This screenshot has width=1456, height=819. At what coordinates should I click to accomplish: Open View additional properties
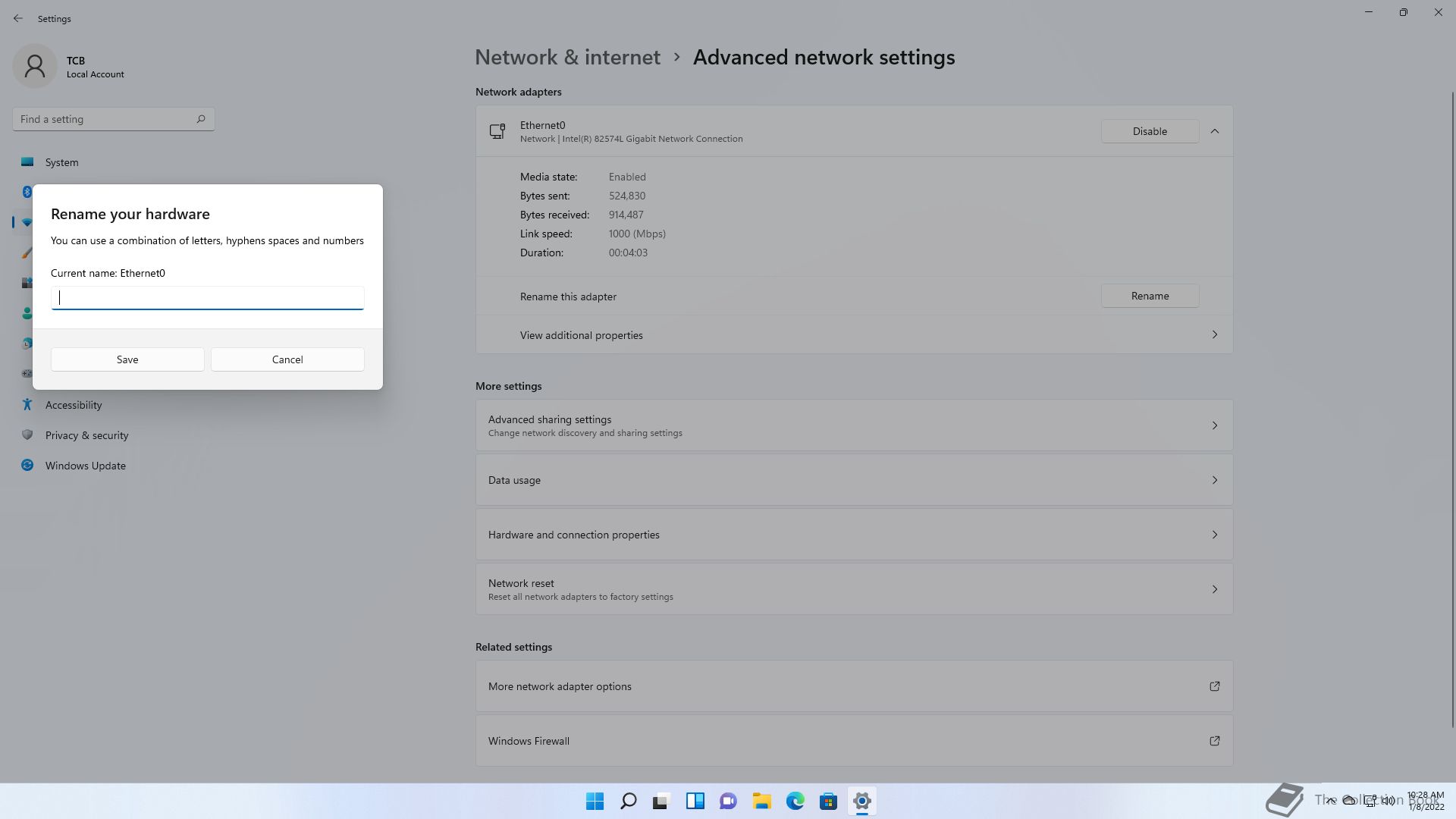[x=854, y=335]
